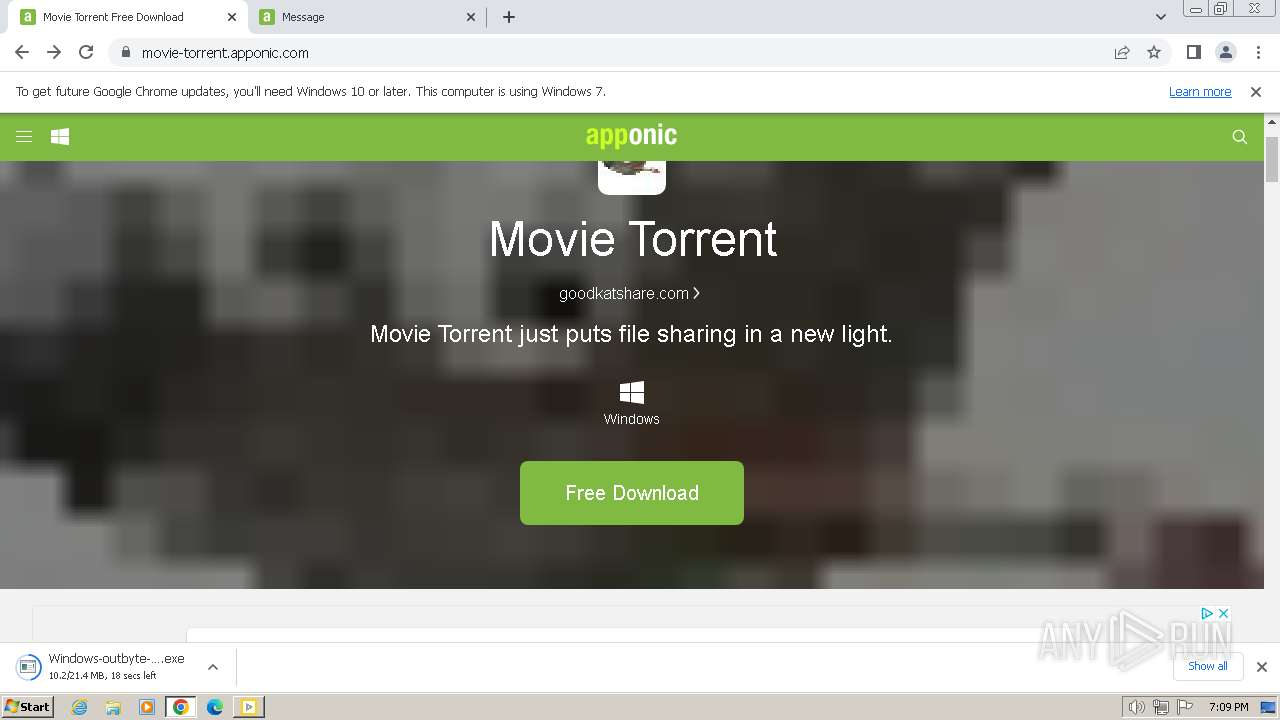Launch Internet Explorer from the taskbar
The width and height of the screenshot is (1280, 720).
pos(80,707)
